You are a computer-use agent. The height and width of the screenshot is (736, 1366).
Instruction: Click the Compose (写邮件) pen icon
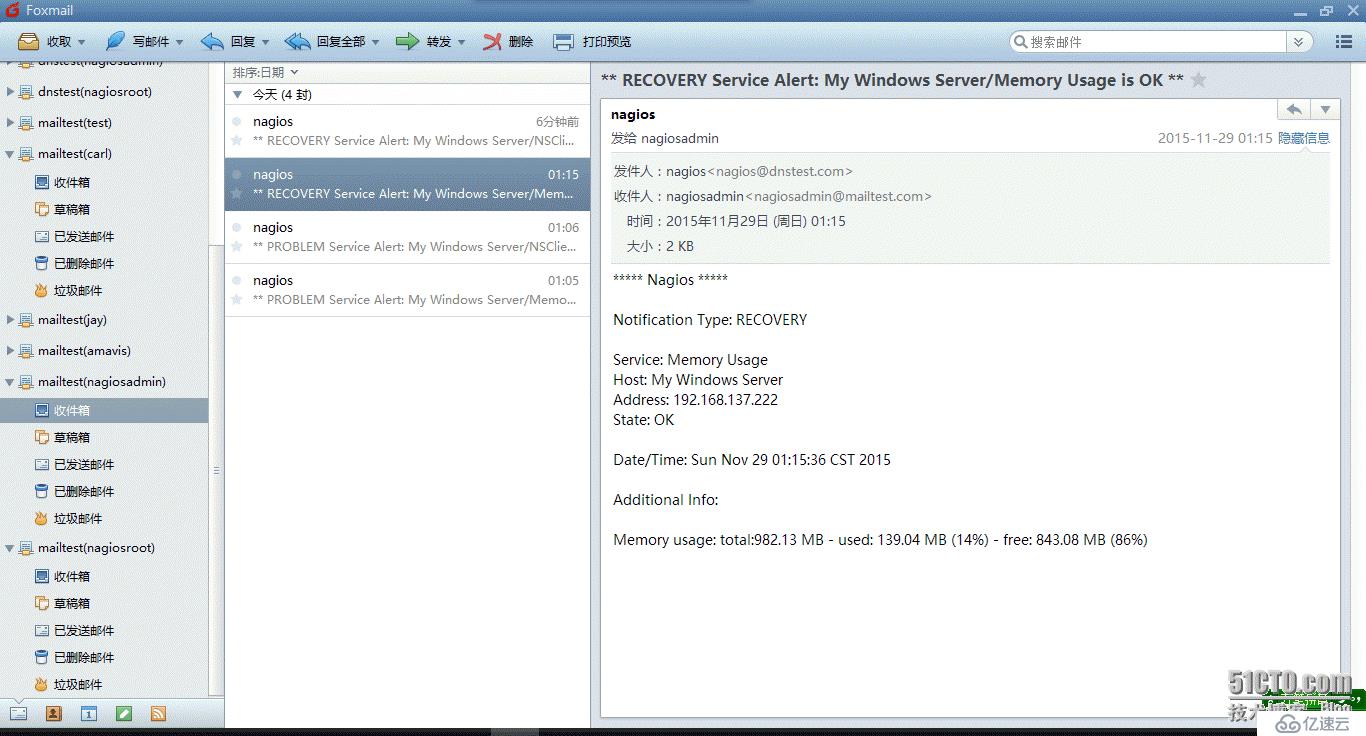(x=116, y=41)
